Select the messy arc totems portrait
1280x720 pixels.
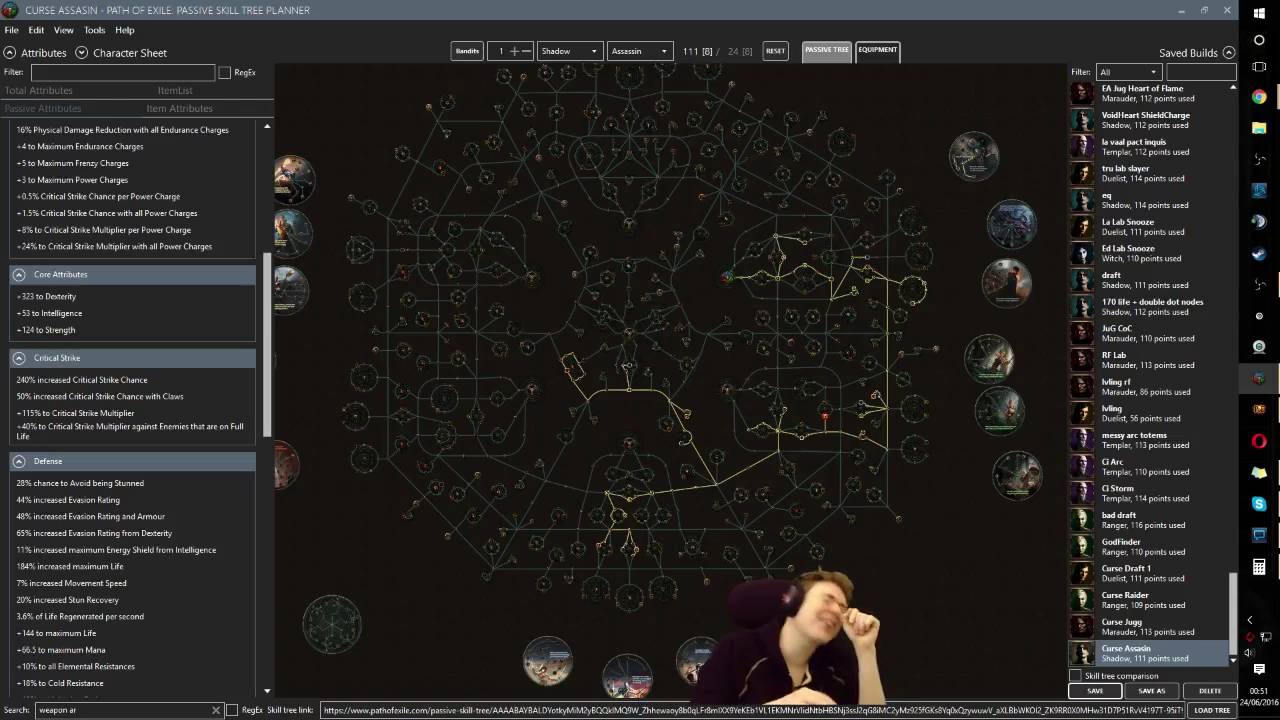coord(1082,440)
